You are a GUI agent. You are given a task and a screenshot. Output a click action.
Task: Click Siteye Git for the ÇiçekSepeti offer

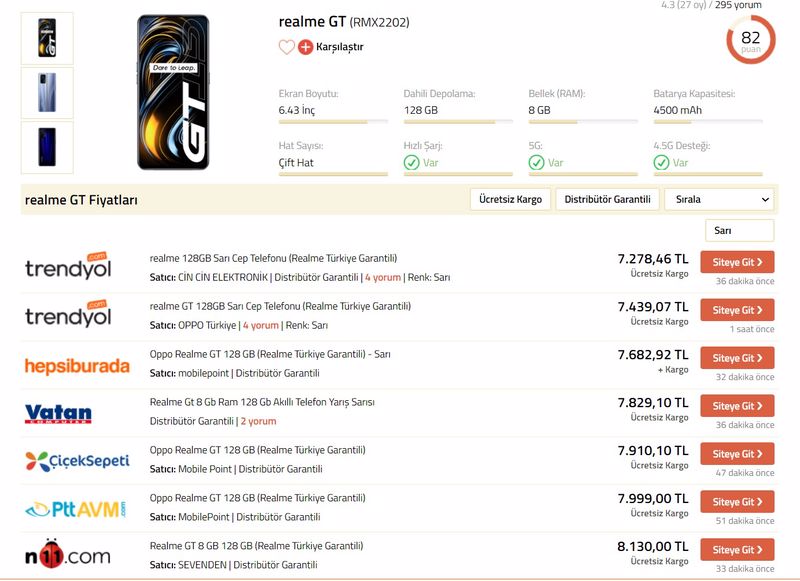(737, 454)
